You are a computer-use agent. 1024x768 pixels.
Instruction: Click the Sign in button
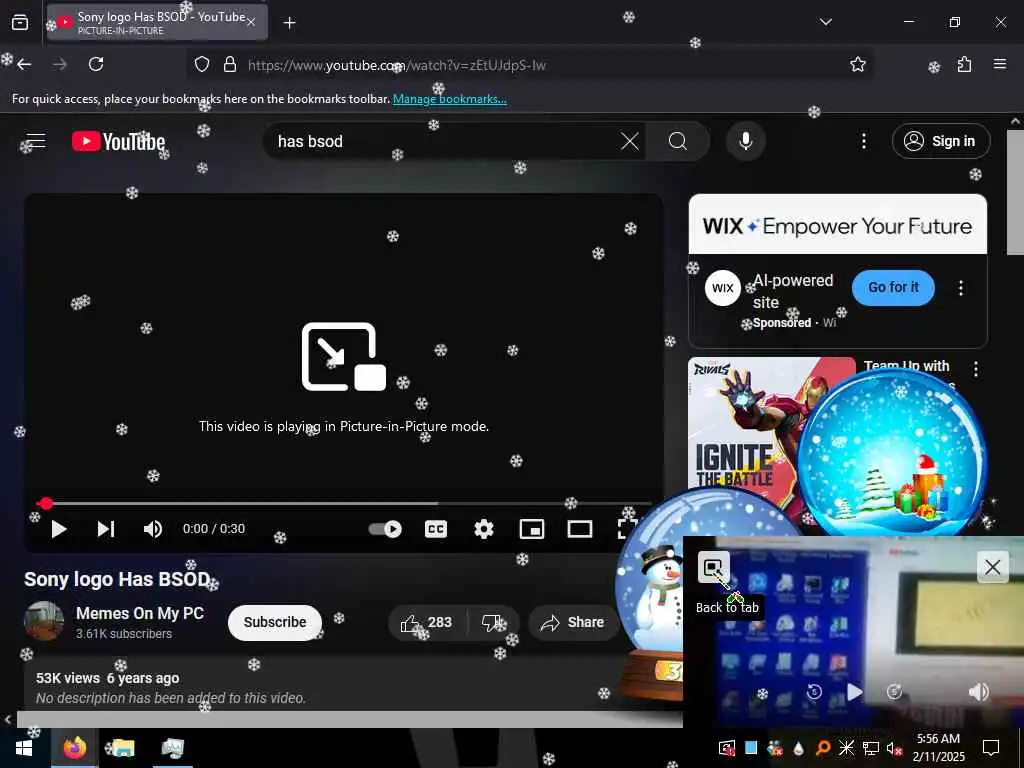940,141
